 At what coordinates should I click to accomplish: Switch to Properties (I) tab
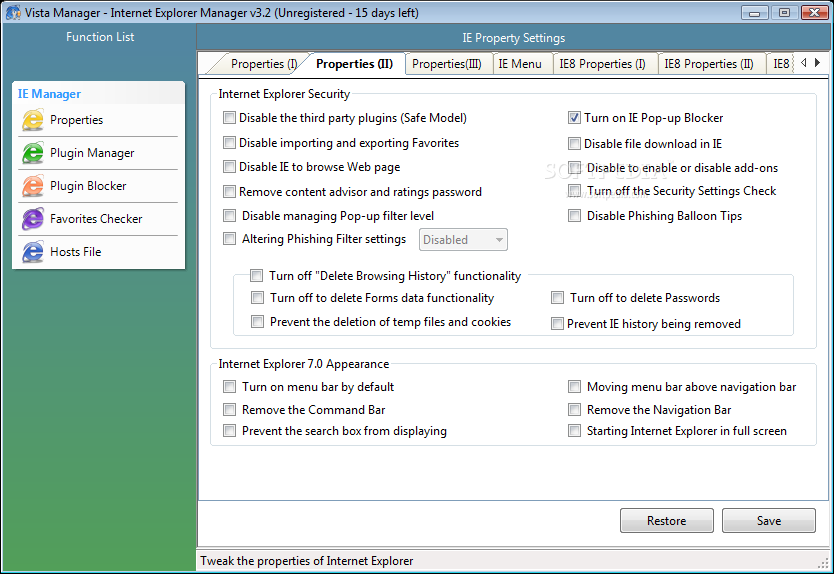point(263,64)
